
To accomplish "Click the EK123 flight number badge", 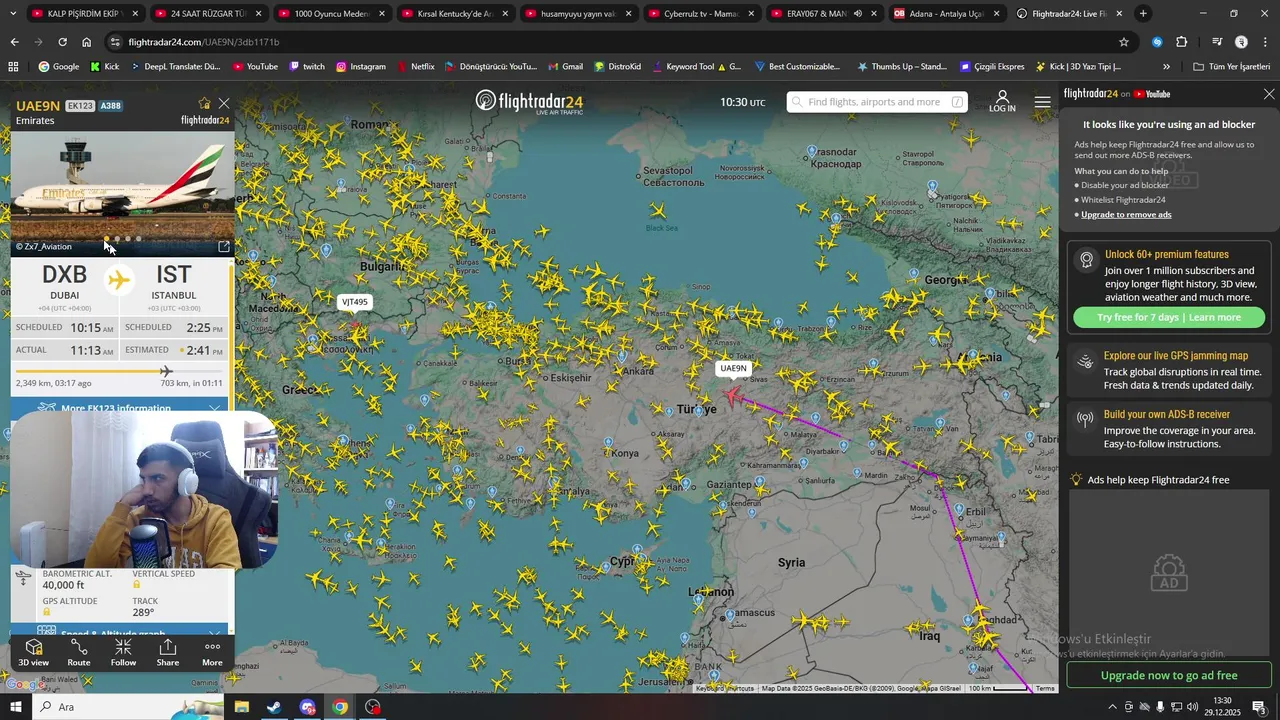I will click(80, 106).
